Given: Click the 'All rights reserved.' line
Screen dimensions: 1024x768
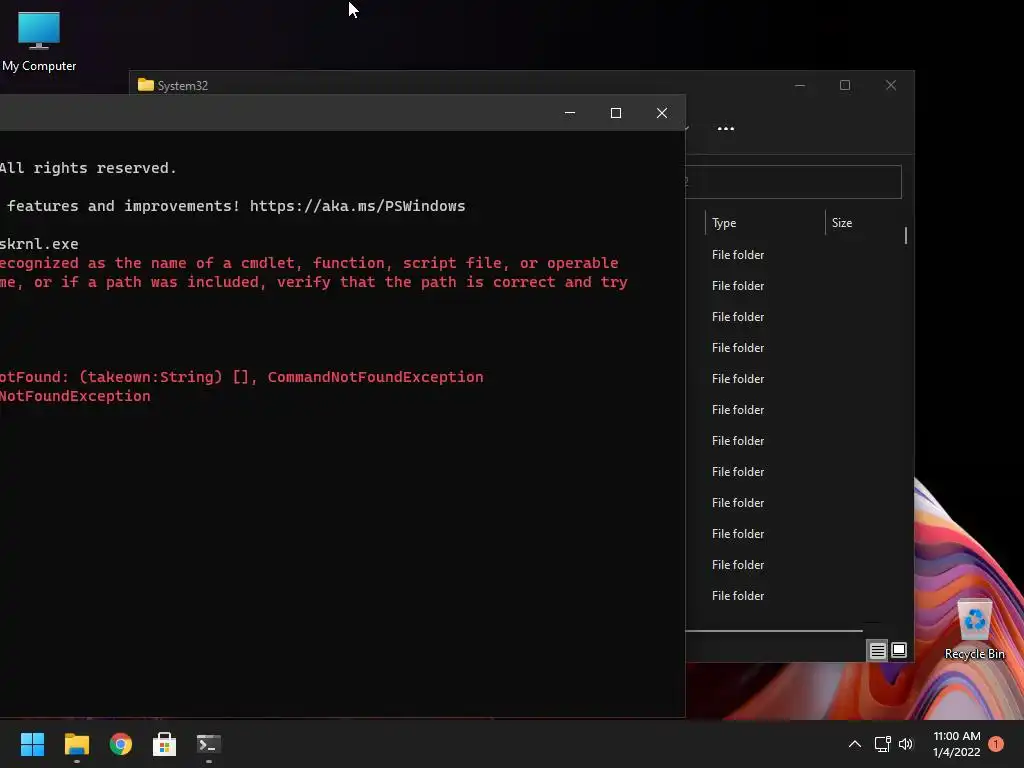Looking at the screenshot, I should [88, 168].
